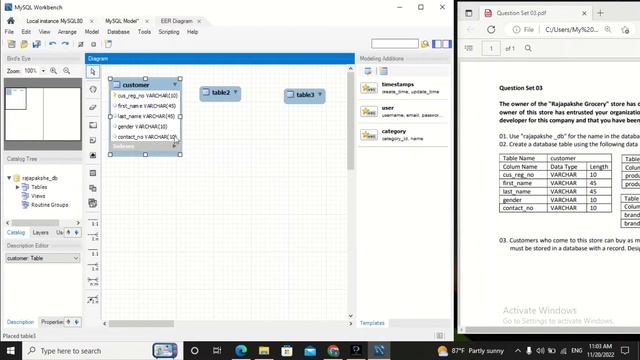Image resolution: width=640 pixels, height=360 pixels.
Task: Select Routine Groups in Catalog Tree
Action: (x=49, y=205)
